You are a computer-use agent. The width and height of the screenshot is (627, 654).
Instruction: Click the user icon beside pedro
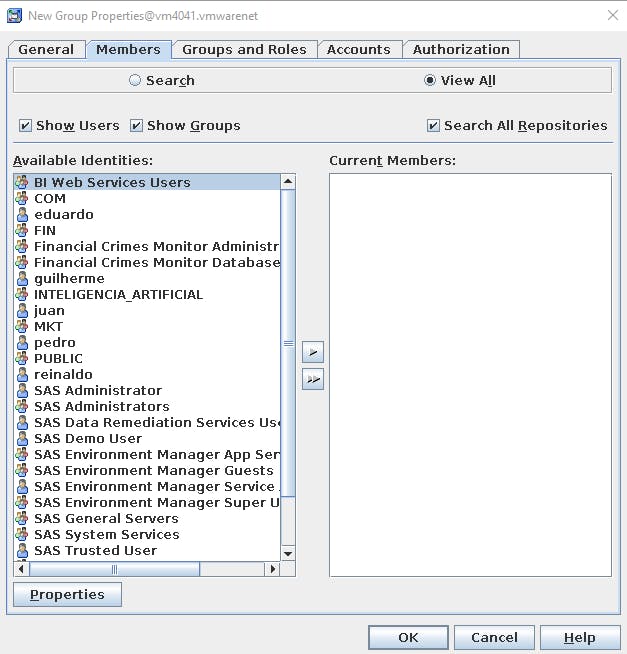click(x=22, y=342)
